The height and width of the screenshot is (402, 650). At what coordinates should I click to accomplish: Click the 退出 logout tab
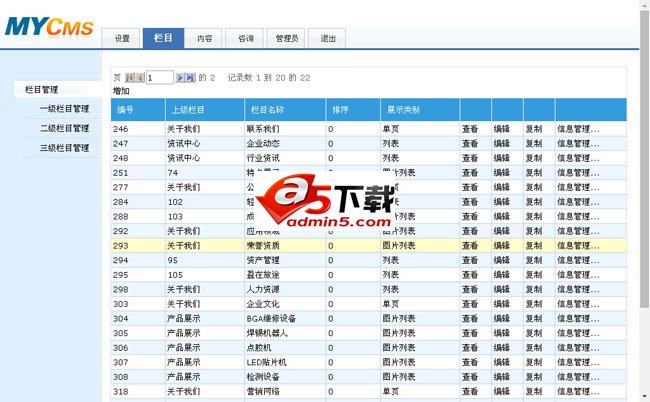327,39
